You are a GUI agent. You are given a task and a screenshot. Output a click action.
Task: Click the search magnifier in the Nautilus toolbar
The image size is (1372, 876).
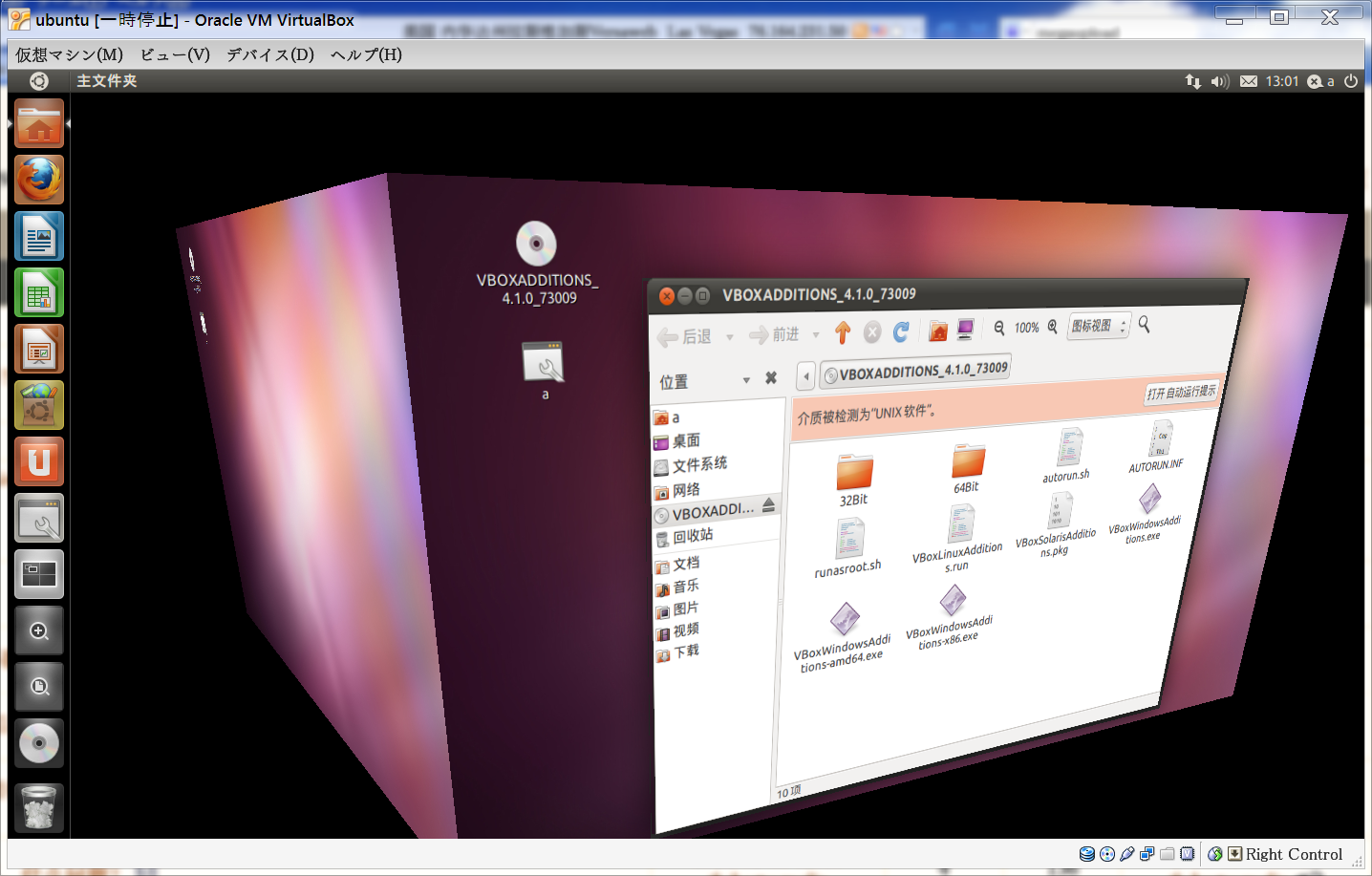(x=1144, y=325)
